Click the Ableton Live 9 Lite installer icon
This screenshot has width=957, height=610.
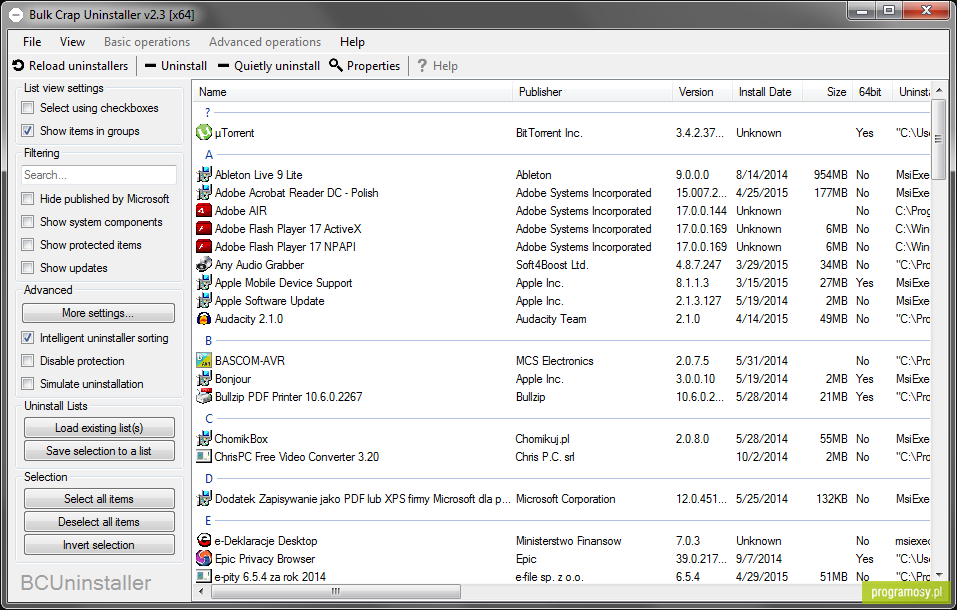coord(204,175)
